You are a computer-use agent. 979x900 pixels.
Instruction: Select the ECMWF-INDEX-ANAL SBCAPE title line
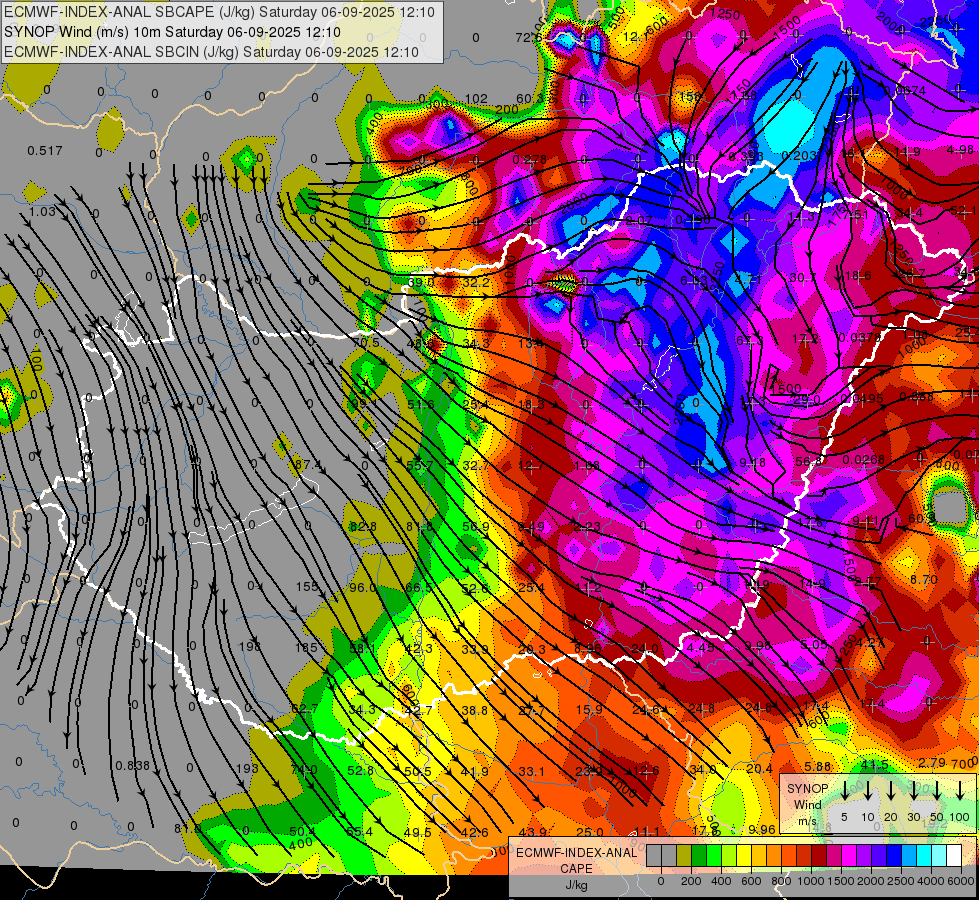point(219,12)
